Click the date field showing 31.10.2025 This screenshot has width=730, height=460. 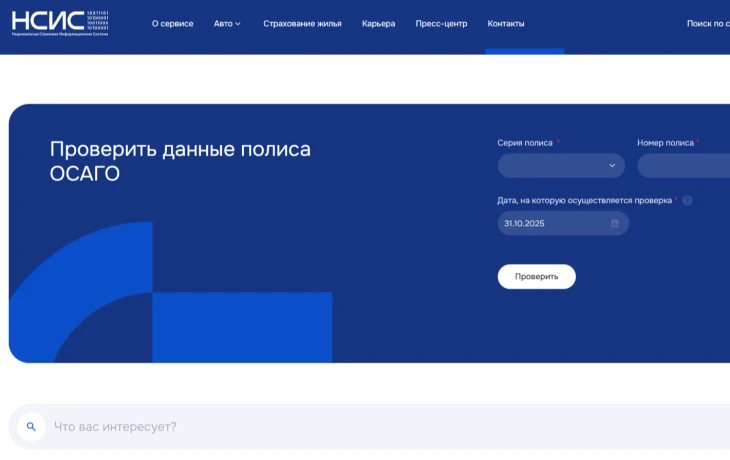[x=563, y=223]
